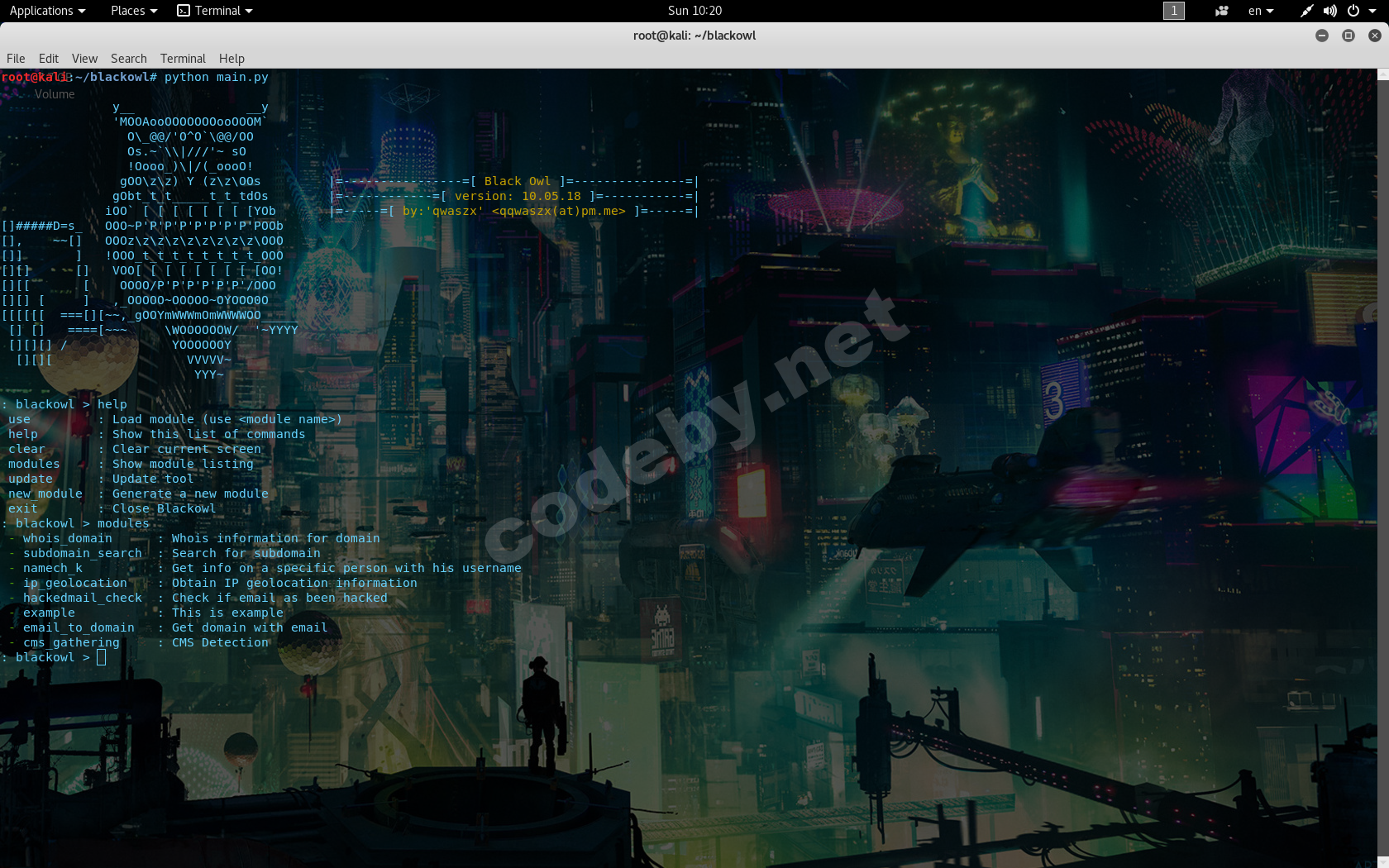Minimize the root@kali terminal window

point(1322,36)
